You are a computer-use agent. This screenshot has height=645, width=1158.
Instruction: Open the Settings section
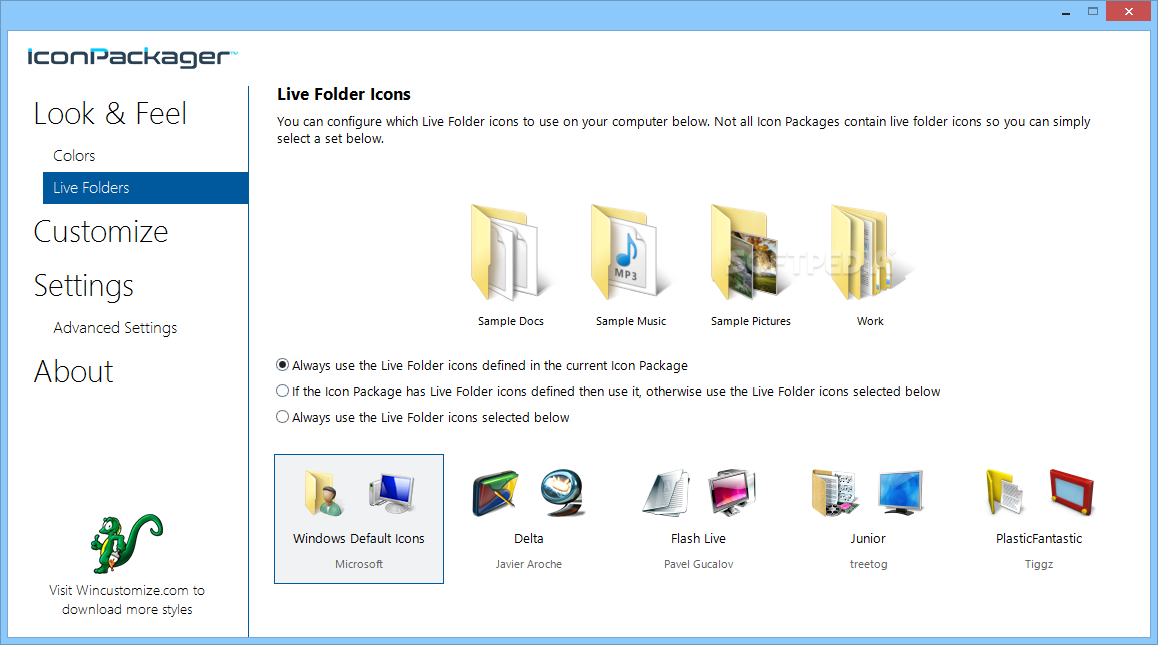click(x=83, y=286)
